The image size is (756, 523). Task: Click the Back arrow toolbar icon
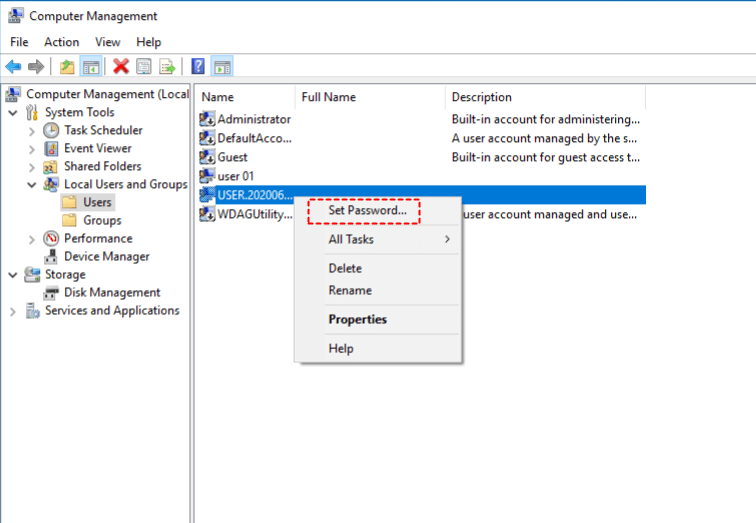14,67
